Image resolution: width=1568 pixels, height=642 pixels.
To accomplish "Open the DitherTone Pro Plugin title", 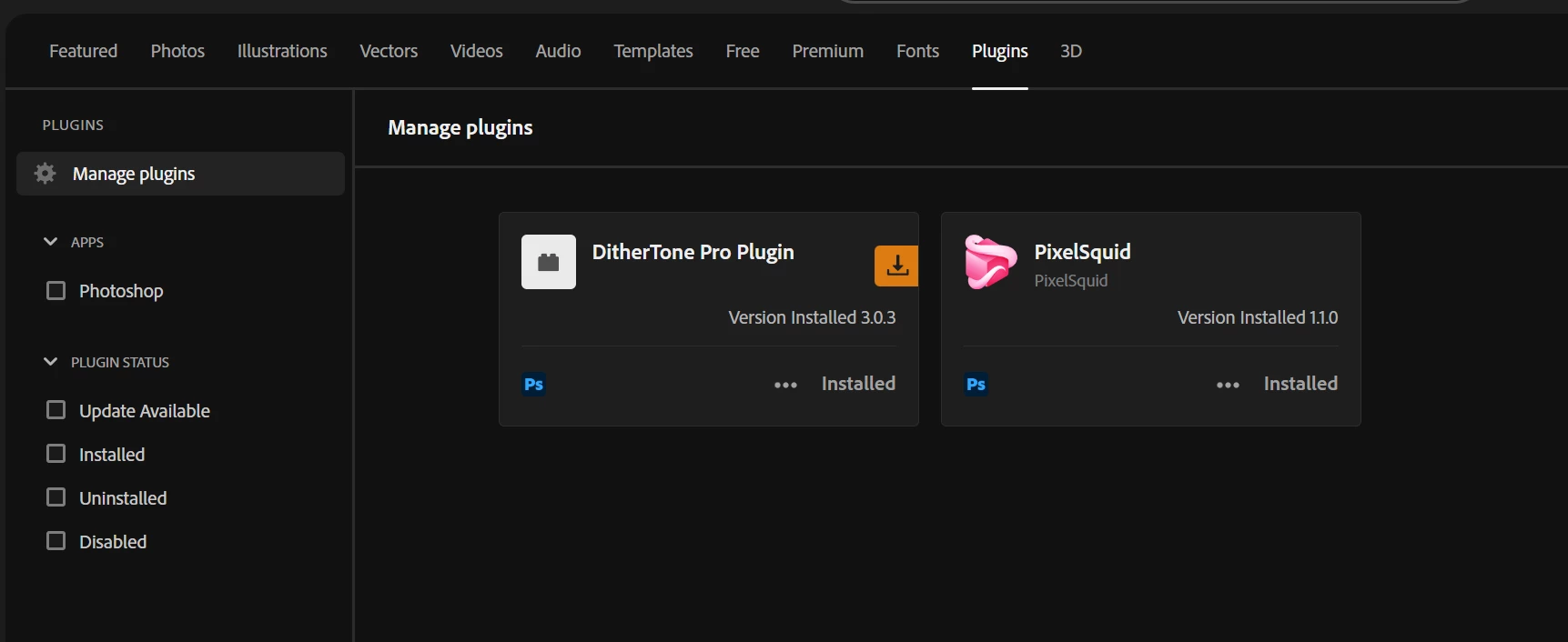I will pos(693,252).
